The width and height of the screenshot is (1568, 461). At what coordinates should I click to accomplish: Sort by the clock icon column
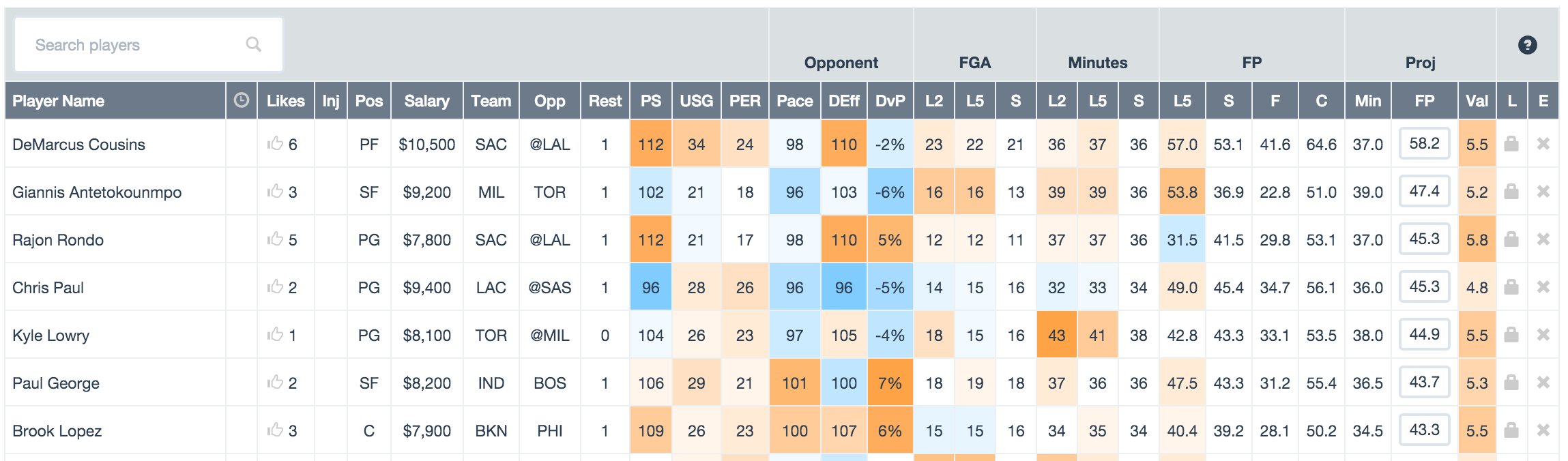[241, 101]
